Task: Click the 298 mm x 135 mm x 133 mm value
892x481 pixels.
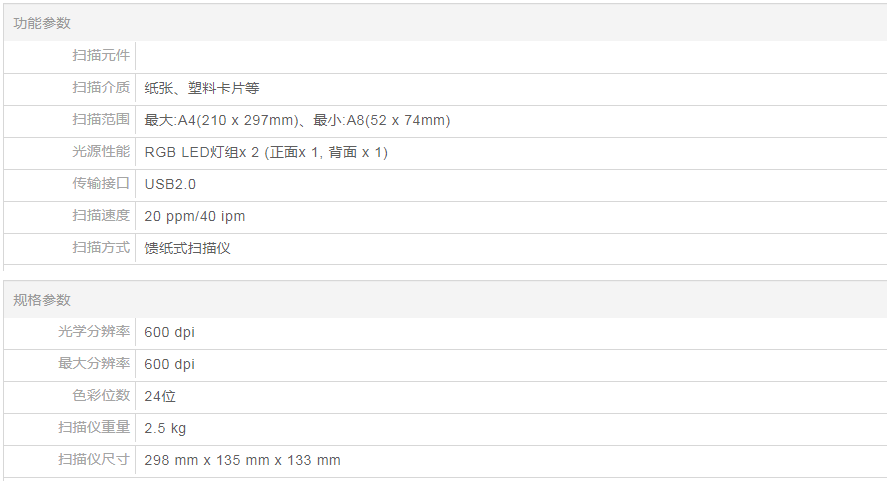Action: click(242, 461)
